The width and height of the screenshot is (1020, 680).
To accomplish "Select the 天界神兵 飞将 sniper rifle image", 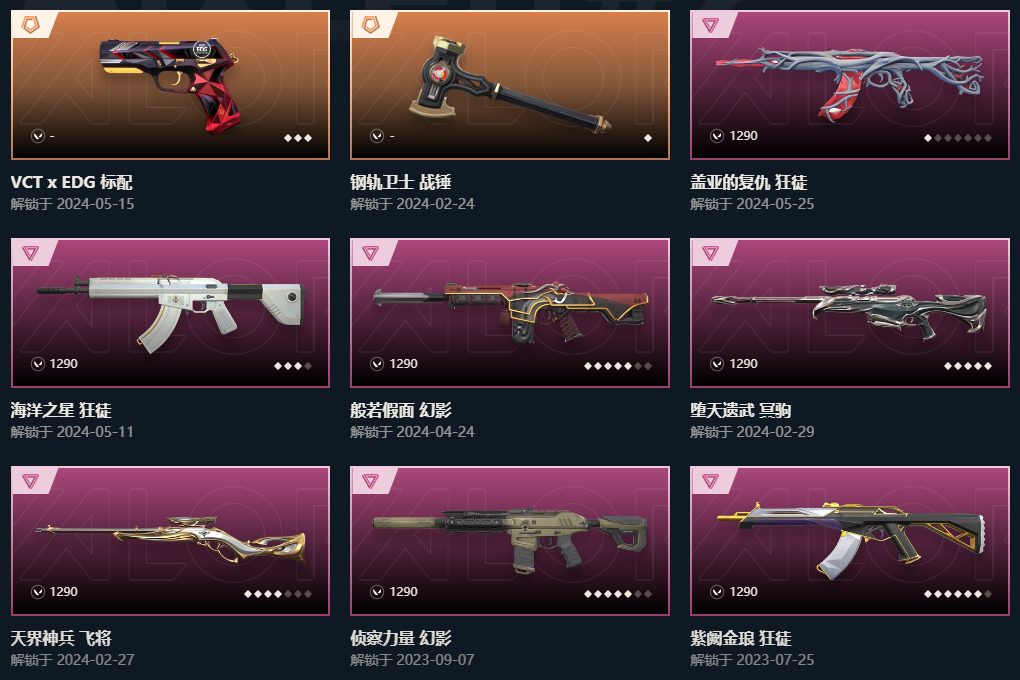I will coord(170,540).
